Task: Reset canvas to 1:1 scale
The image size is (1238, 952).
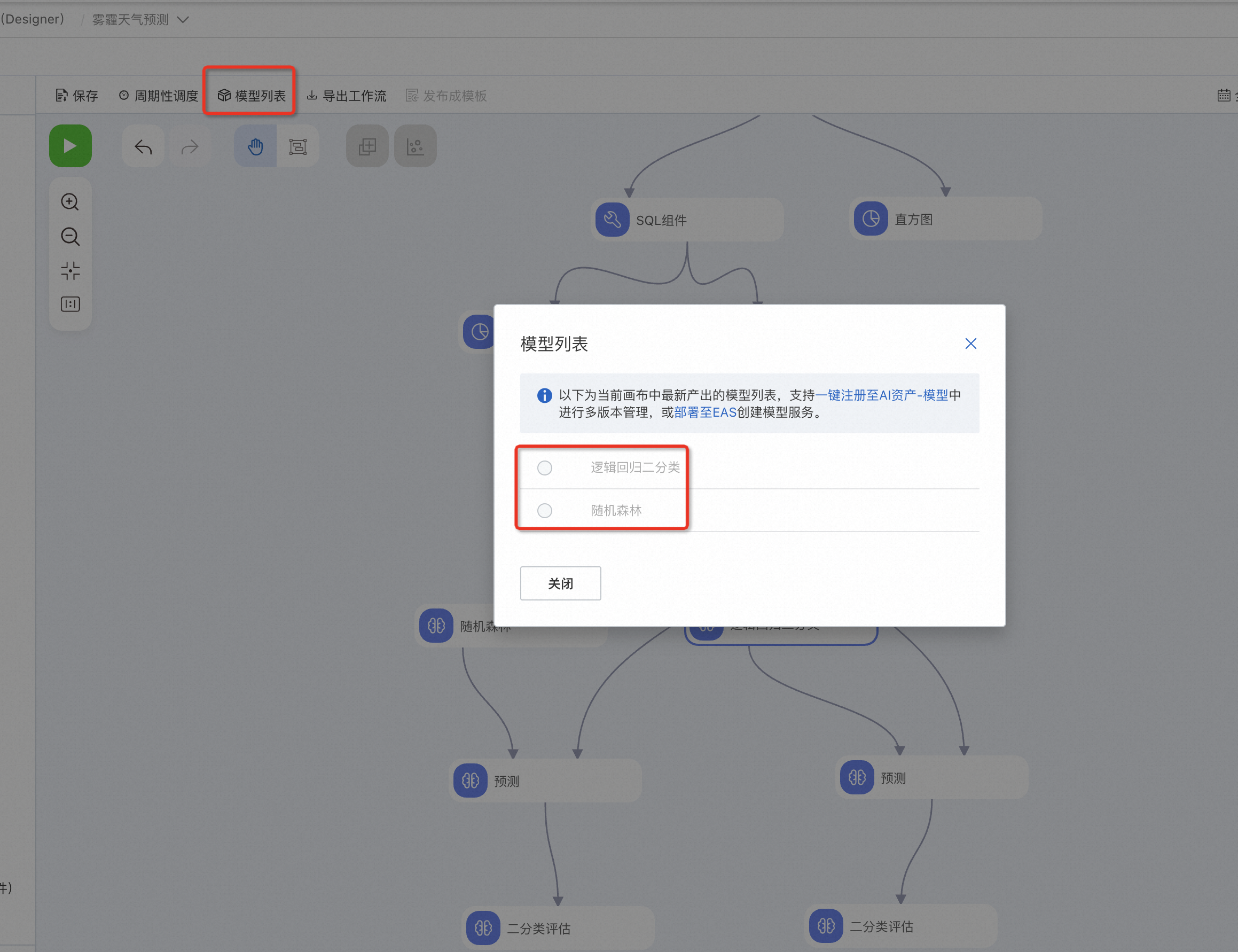Action: [x=70, y=305]
